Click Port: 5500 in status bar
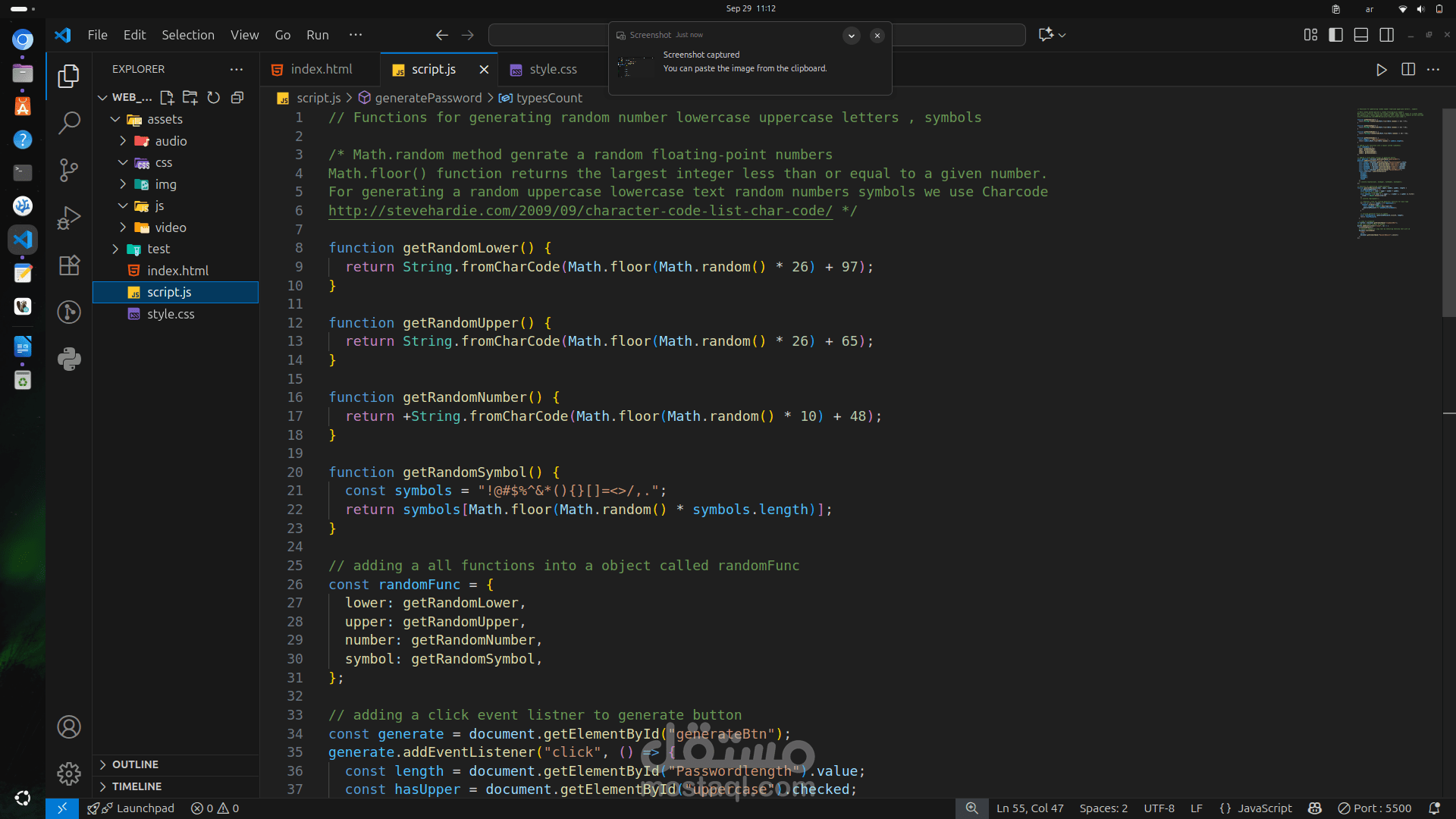 pyautogui.click(x=1374, y=808)
